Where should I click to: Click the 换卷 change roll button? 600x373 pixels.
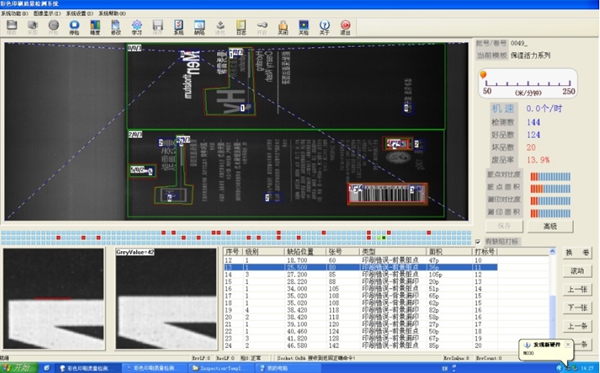(577, 253)
